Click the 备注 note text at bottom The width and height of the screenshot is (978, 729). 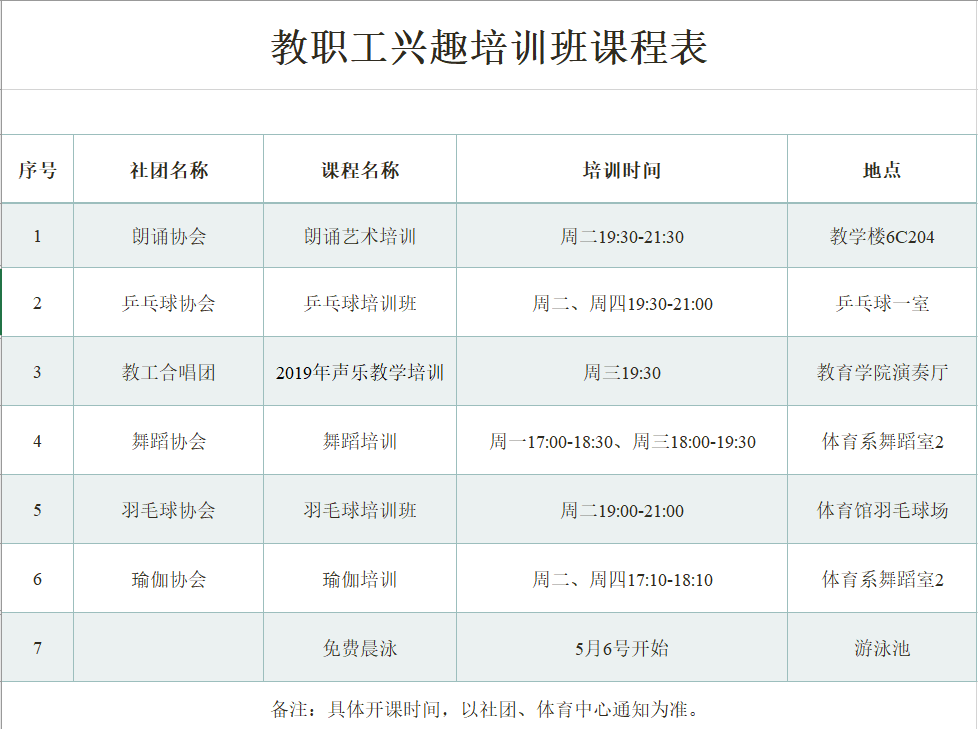click(x=488, y=699)
